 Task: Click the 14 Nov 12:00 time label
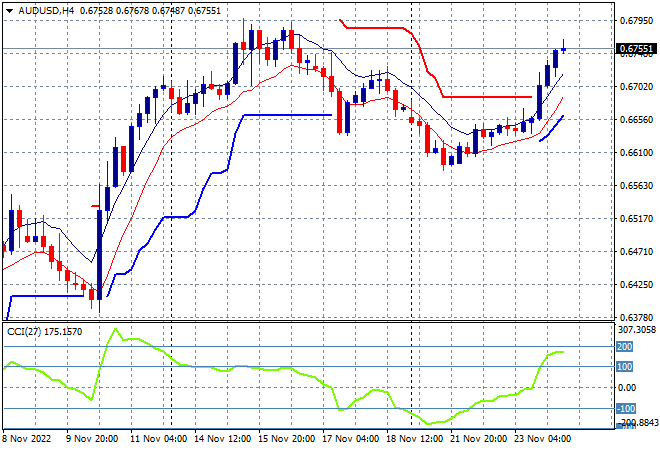[x=223, y=439]
